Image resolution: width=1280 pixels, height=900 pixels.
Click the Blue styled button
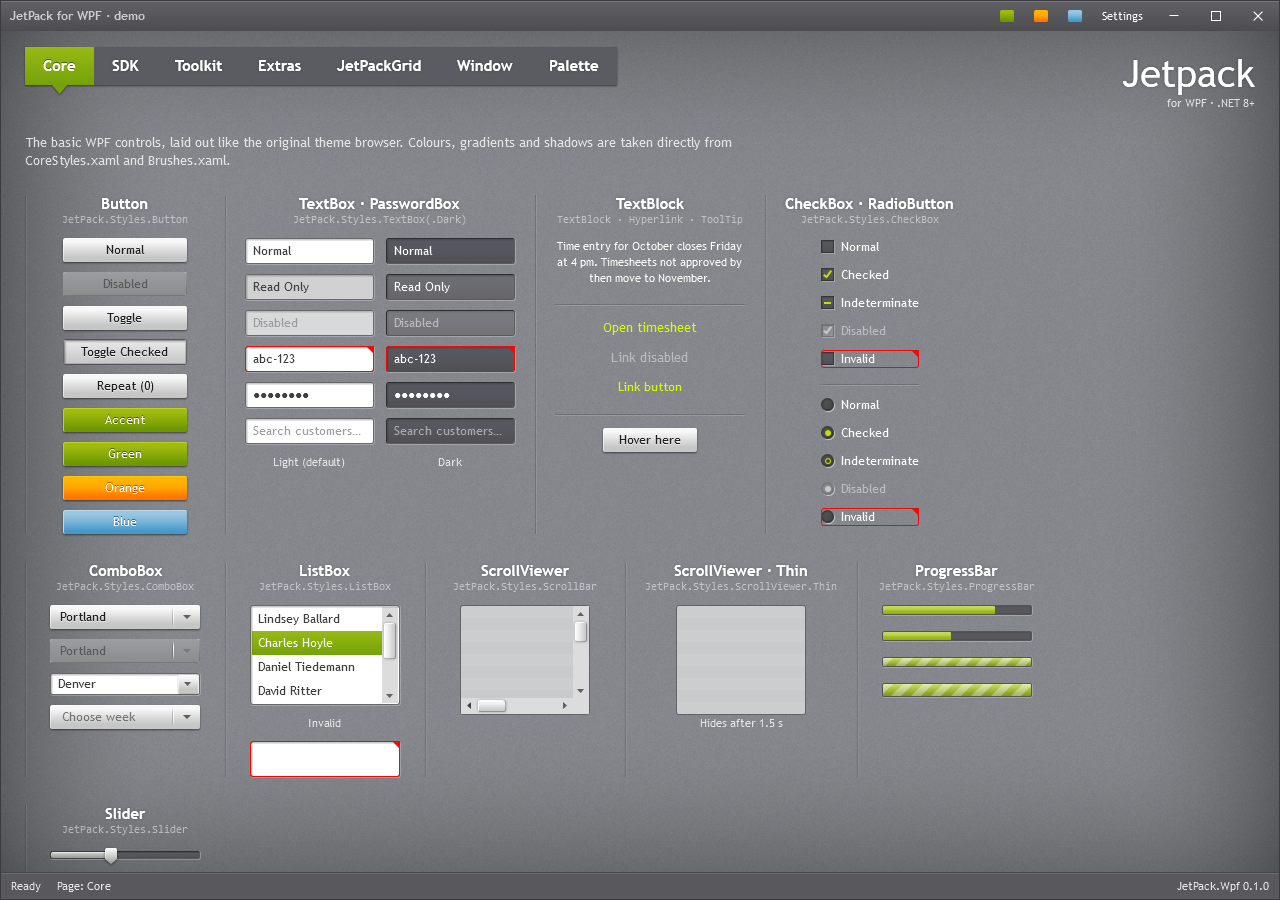click(x=125, y=522)
